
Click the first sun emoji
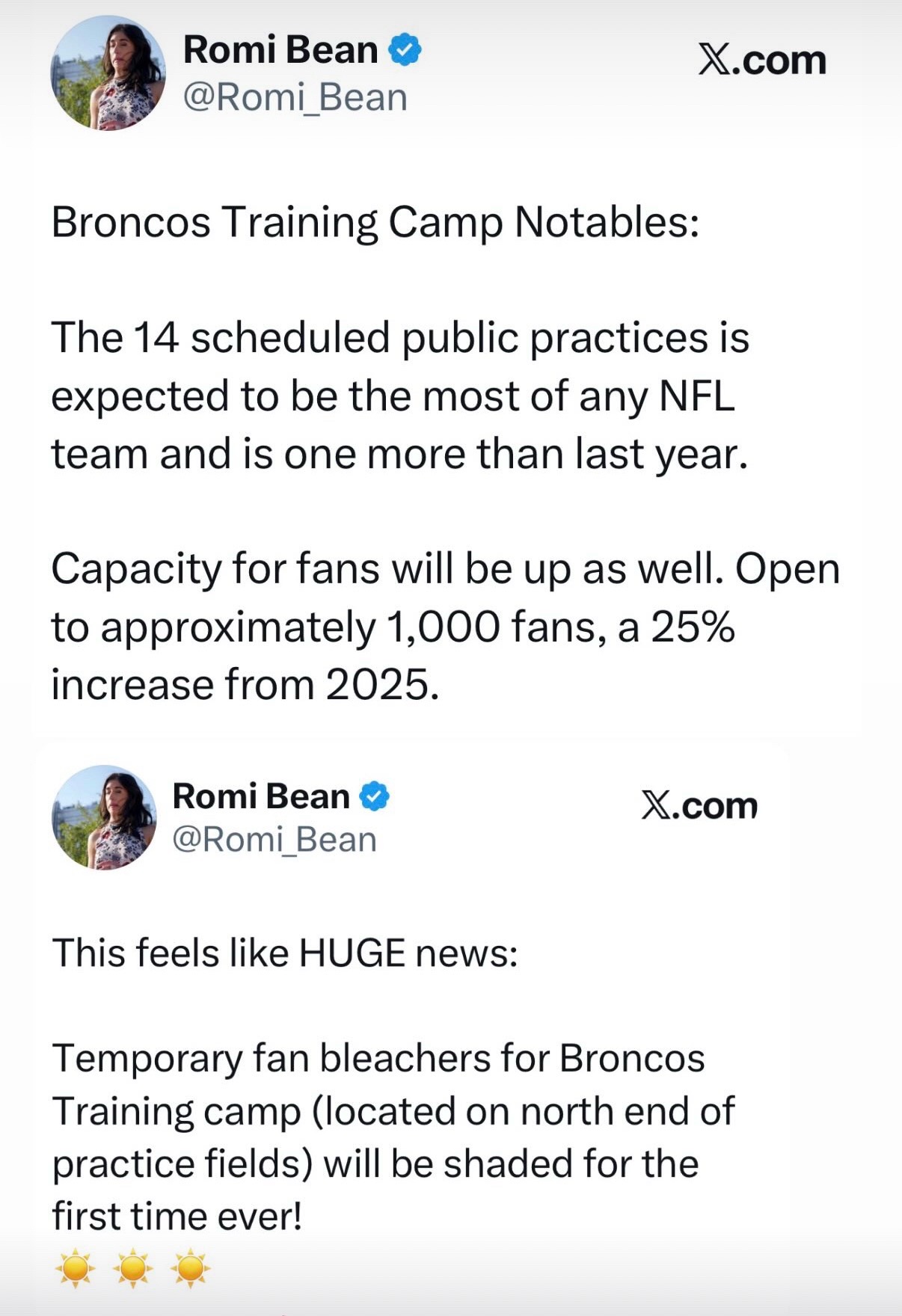75,1267
